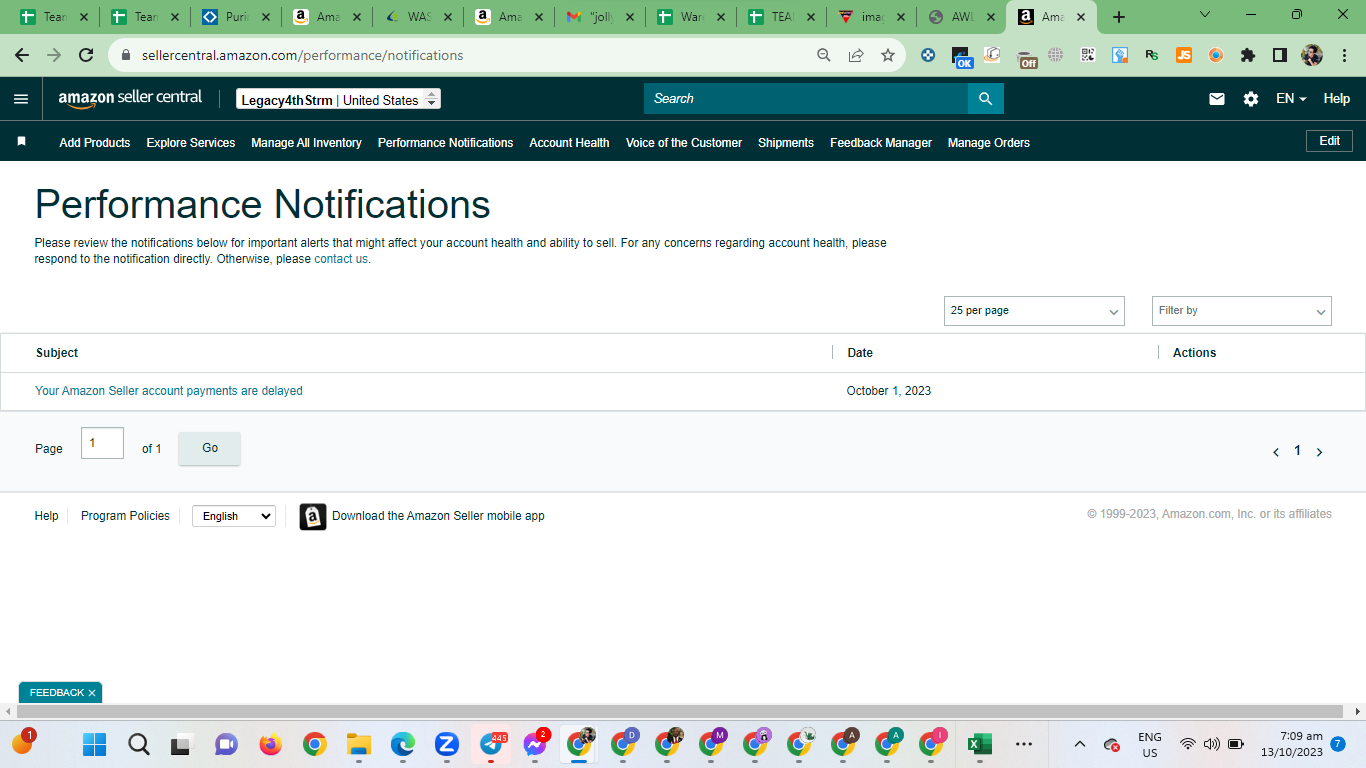Click the Actions column header

point(1195,353)
